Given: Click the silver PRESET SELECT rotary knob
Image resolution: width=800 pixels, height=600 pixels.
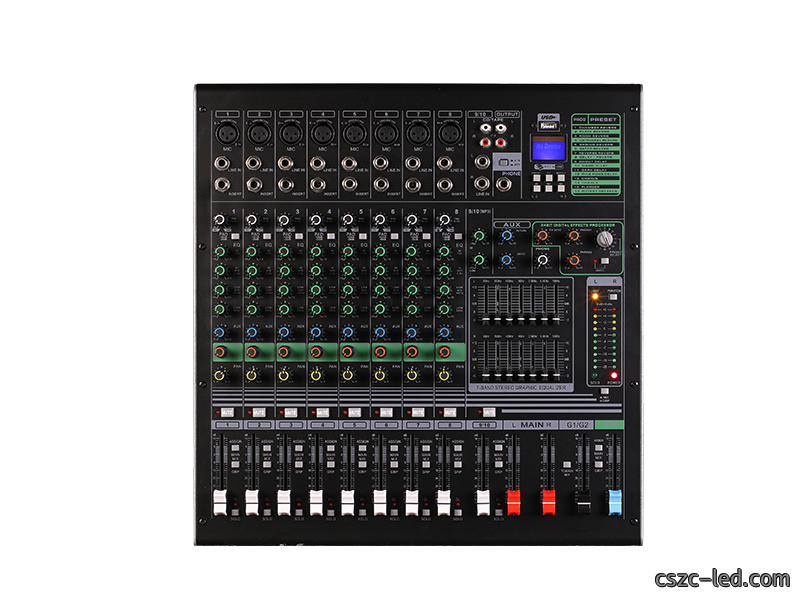Looking at the screenshot, I should pyautogui.click(x=605, y=238).
